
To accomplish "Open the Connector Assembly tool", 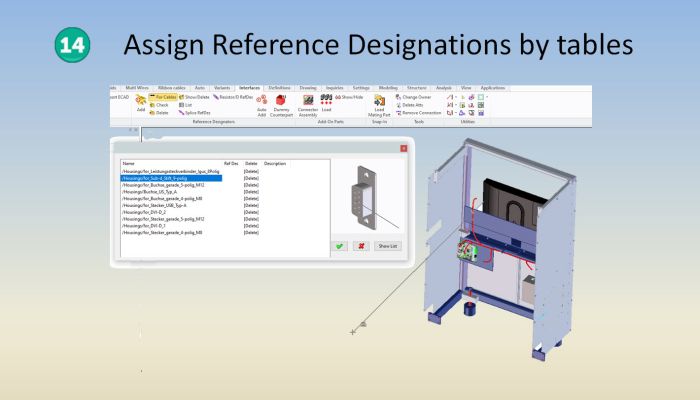I will click(x=308, y=103).
